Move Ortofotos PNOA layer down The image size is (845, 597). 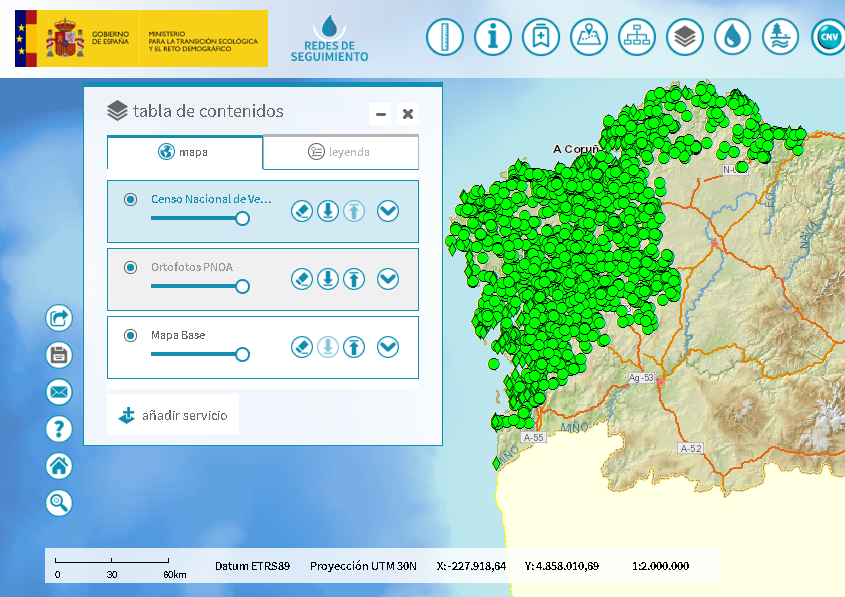(328, 279)
